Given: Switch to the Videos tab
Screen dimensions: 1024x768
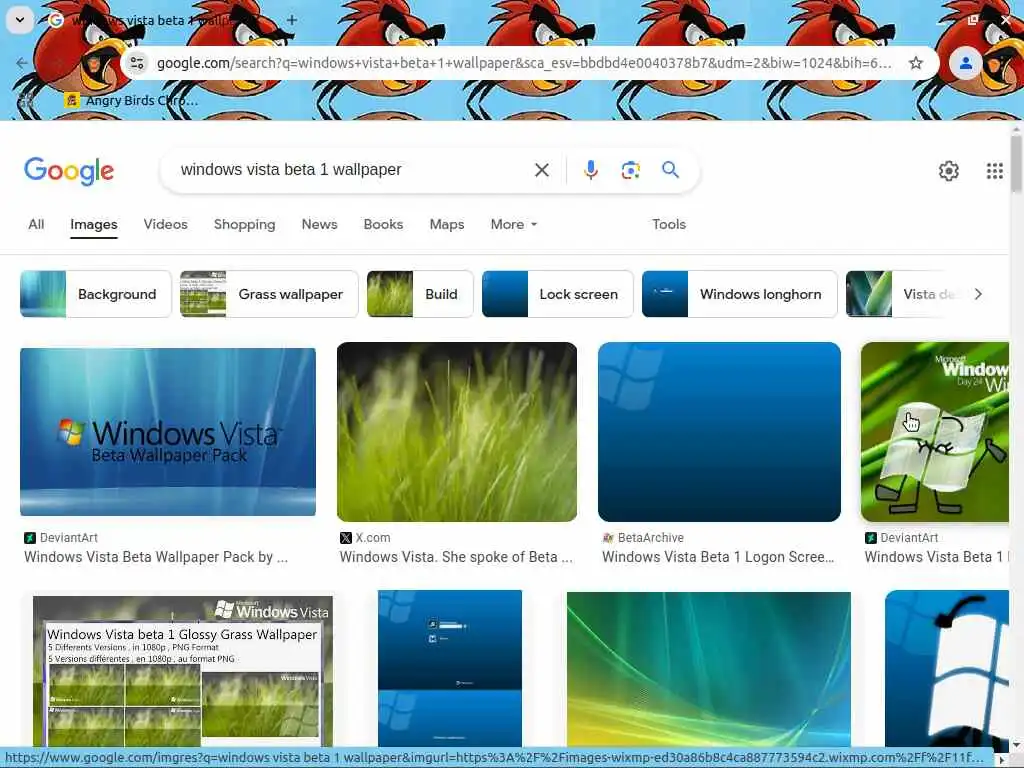Looking at the screenshot, I should (x=165, y=224).
